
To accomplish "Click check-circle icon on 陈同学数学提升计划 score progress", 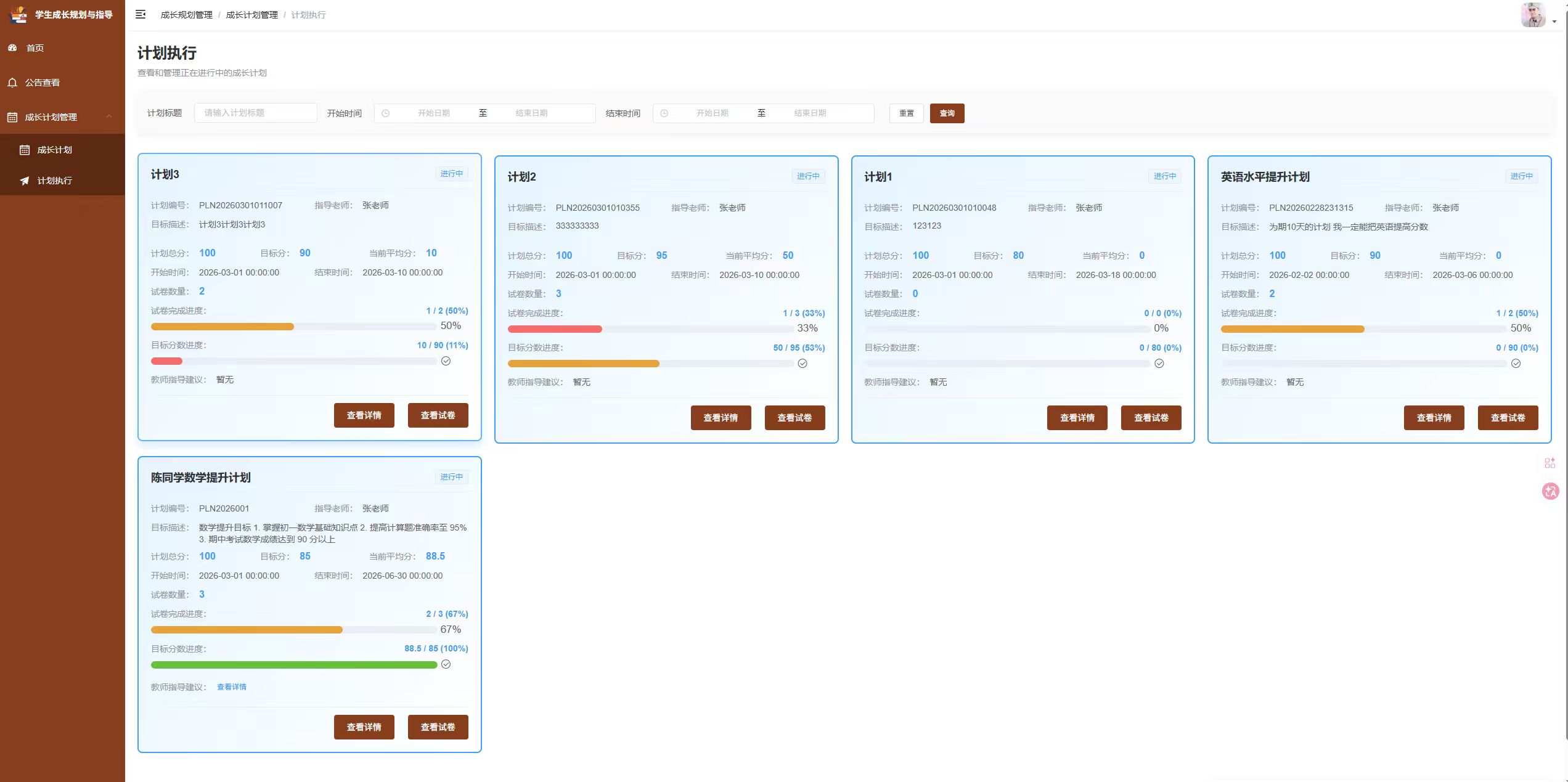I will pos(446,664).
